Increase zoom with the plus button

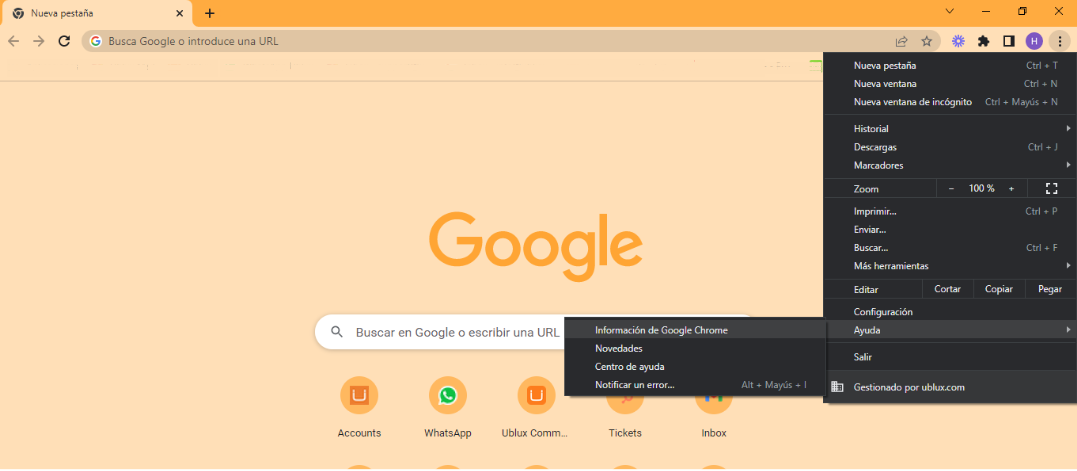(1011, 188)
